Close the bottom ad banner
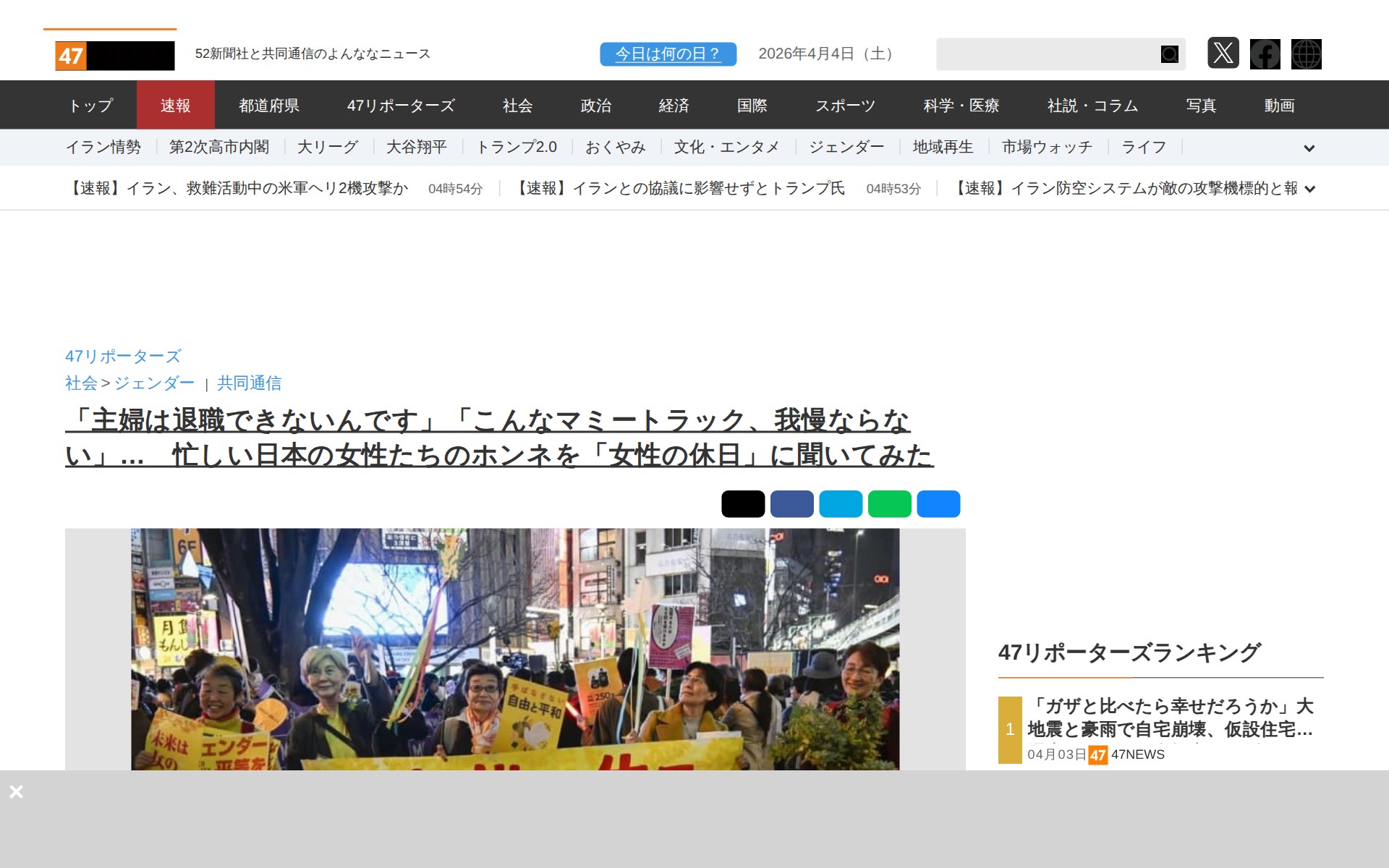Screen dimensions: 1389x868 [16, 791]
